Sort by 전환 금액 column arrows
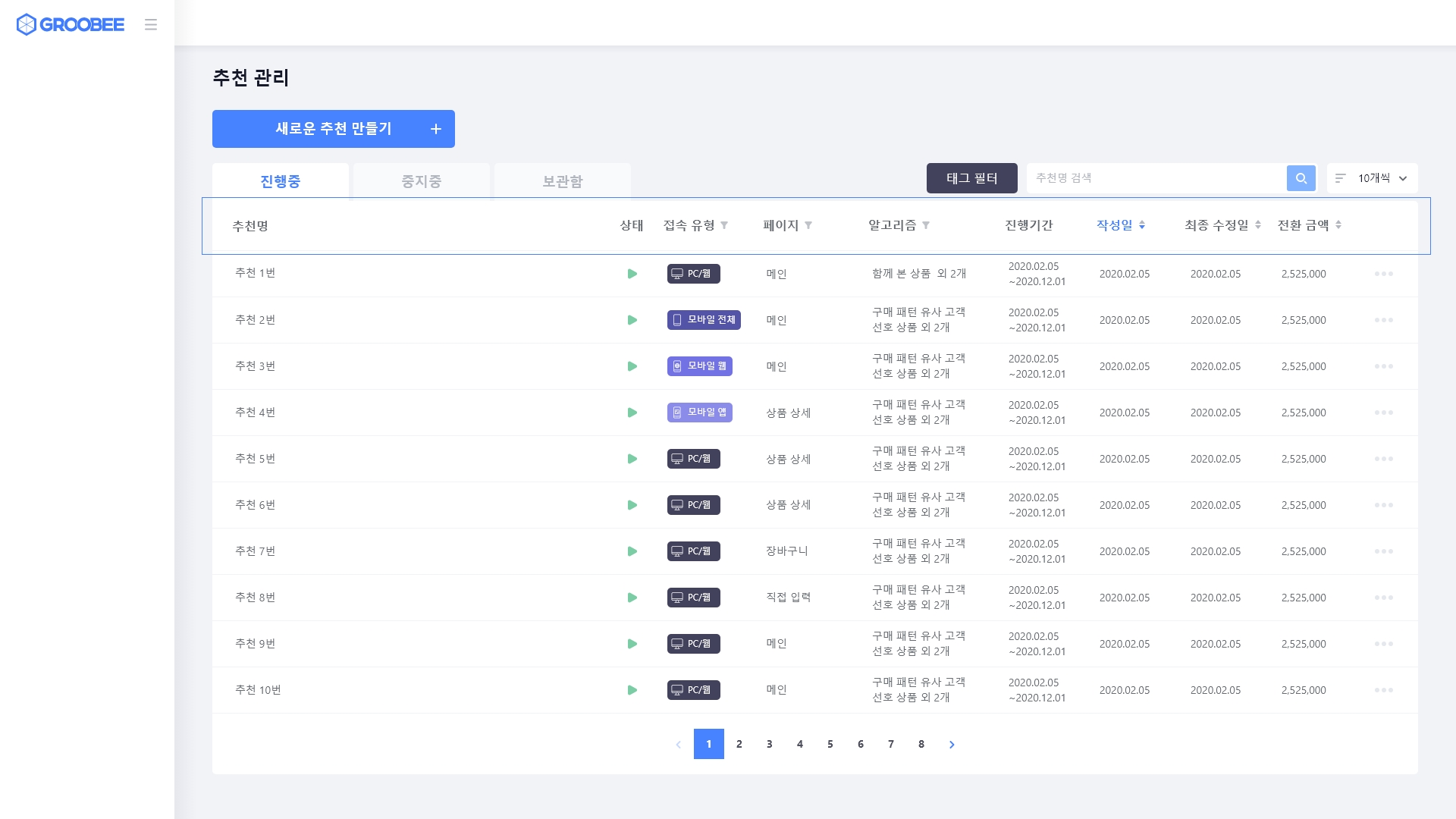The image size is (1456, 819). [x=1338, y=225]
